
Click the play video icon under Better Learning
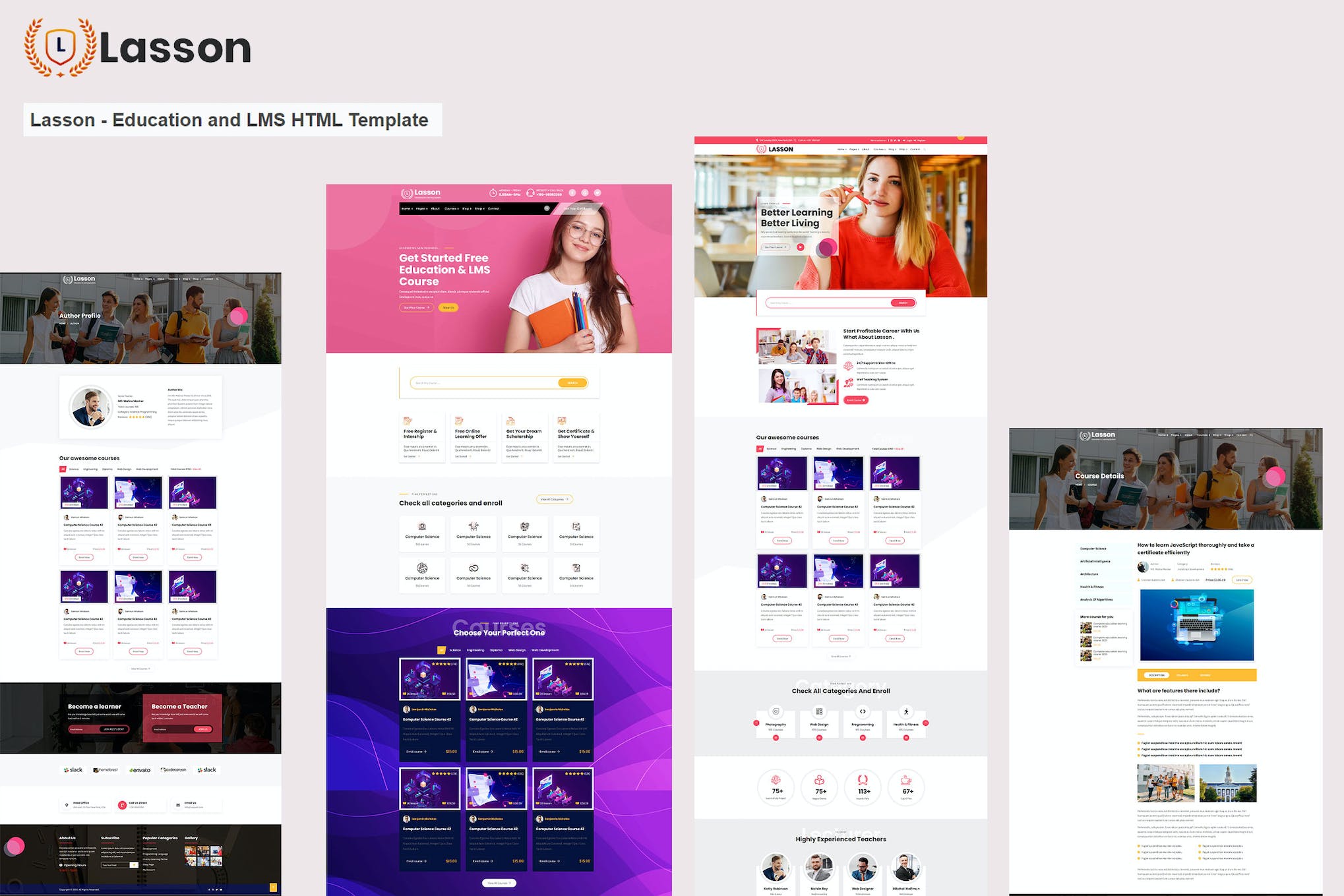(x=800, y=247)
